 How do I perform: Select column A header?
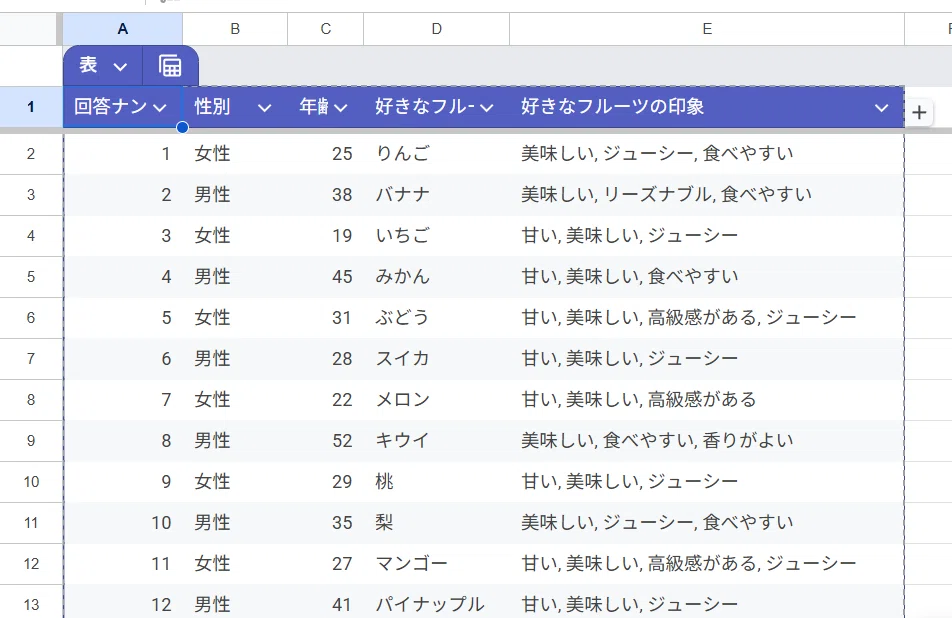coord(123,29)
